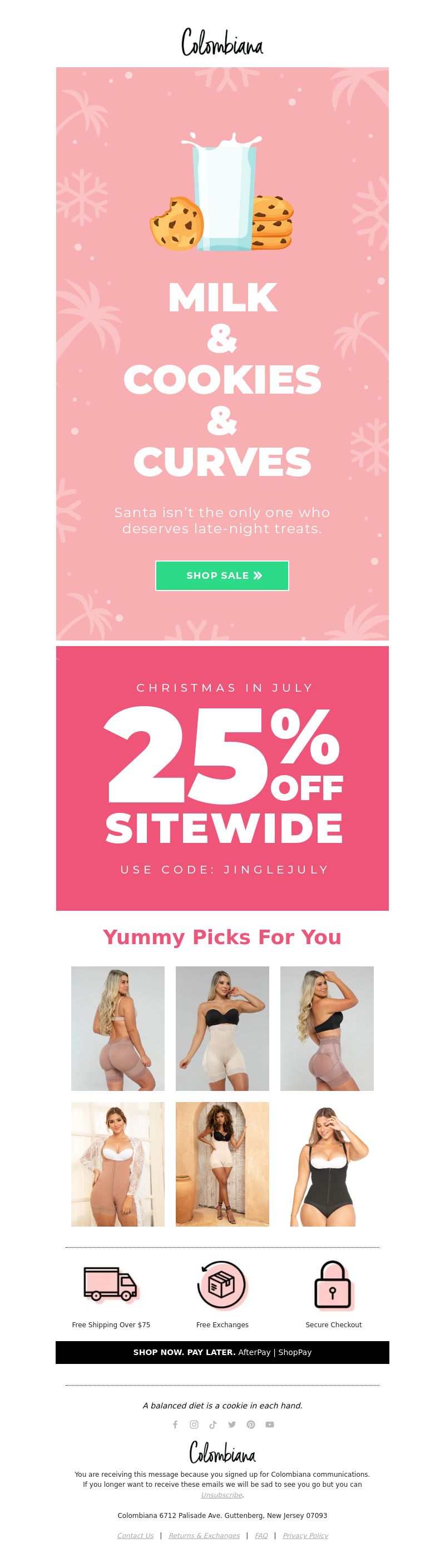Open the Privacy Policy link
Viewport: 445px width, 1568px height.
(x=305, y=1535)
